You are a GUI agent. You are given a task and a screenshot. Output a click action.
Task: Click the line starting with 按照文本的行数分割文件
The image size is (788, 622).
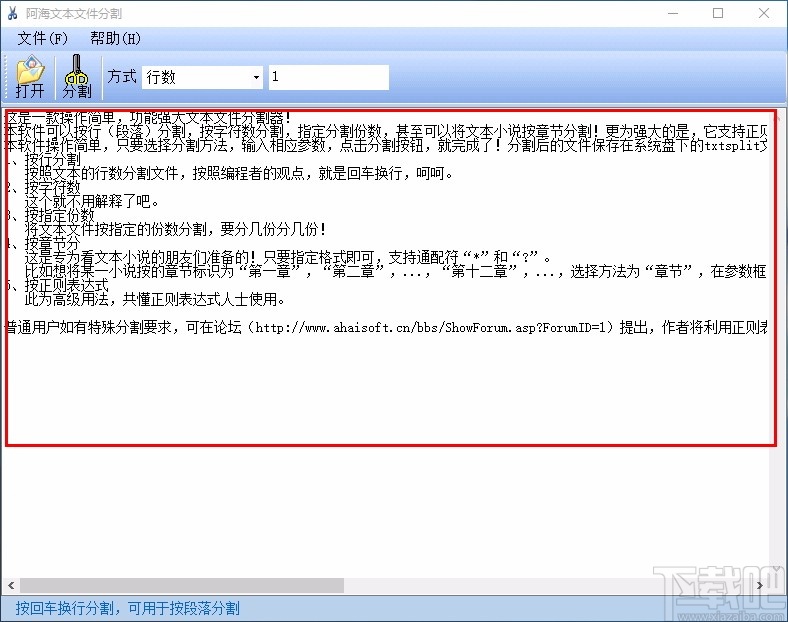(x=239, y=173)
